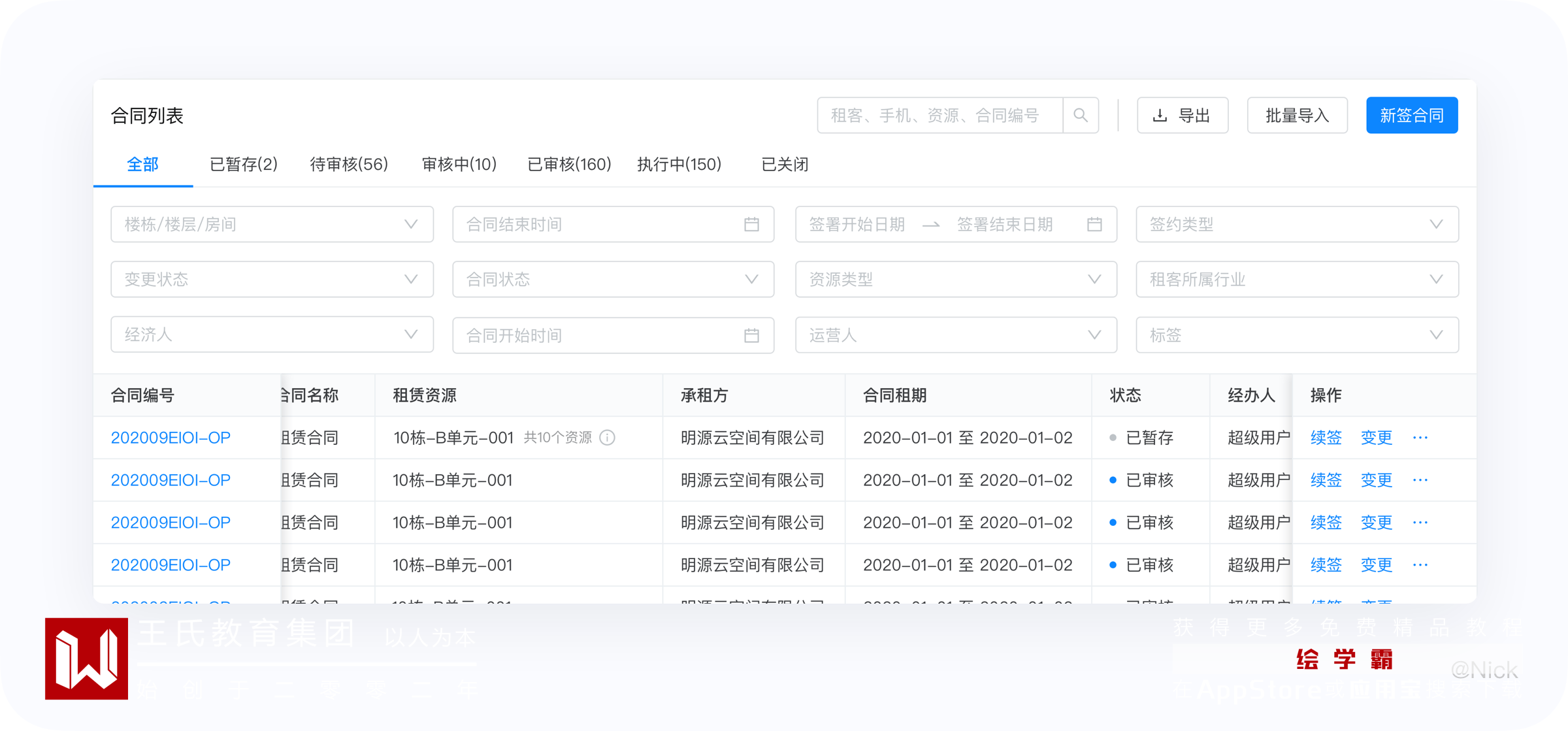Open first contract link 202009EIOI-OP
The image size is (1568, 731).
pos(171,438)
